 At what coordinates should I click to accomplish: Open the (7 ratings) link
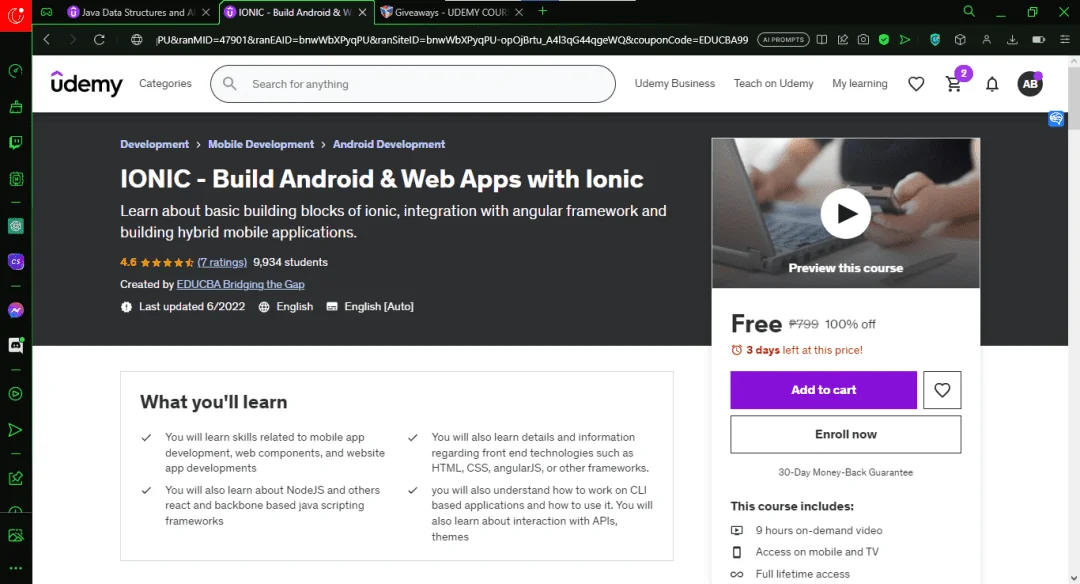pos(222,262)
